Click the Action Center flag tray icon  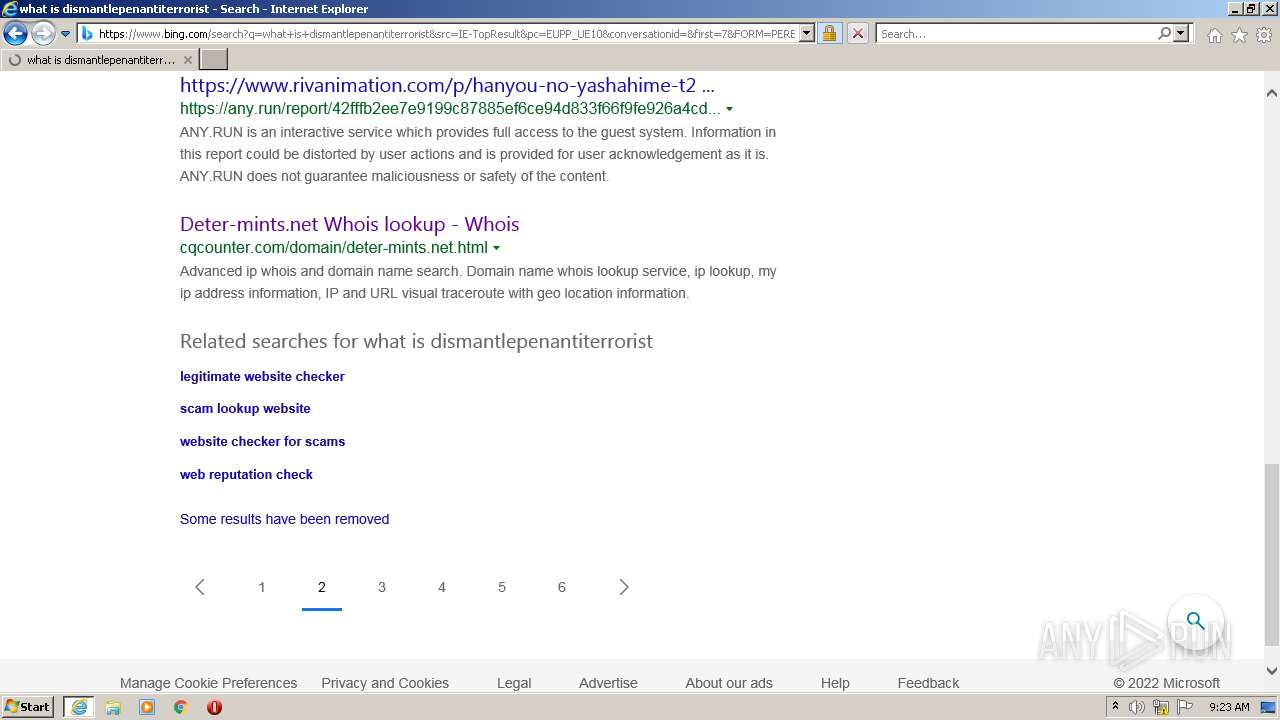pos(1185,707)
